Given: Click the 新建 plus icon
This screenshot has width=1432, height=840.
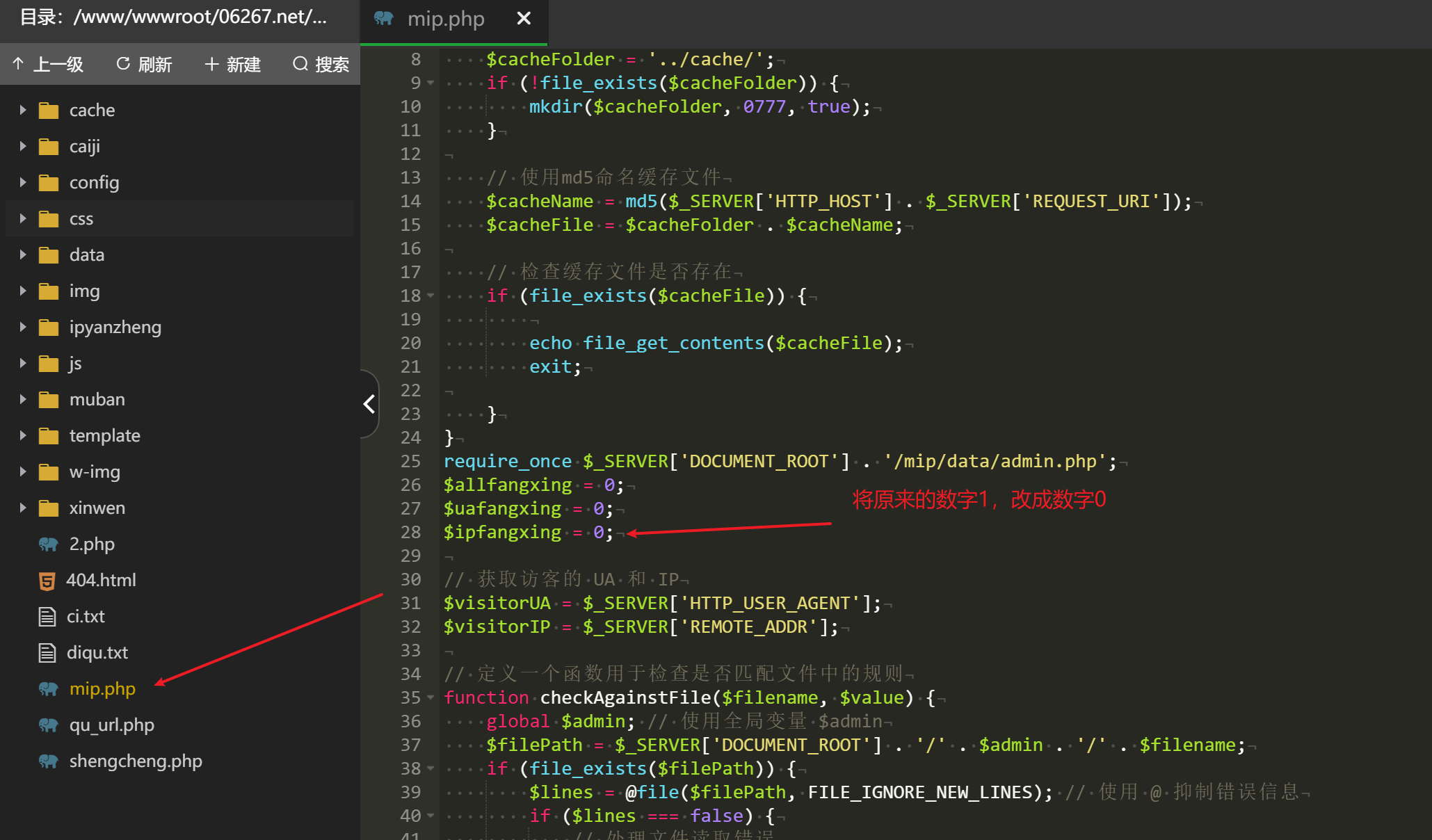Looking at the screenshot, I should [x=211, y=64].
